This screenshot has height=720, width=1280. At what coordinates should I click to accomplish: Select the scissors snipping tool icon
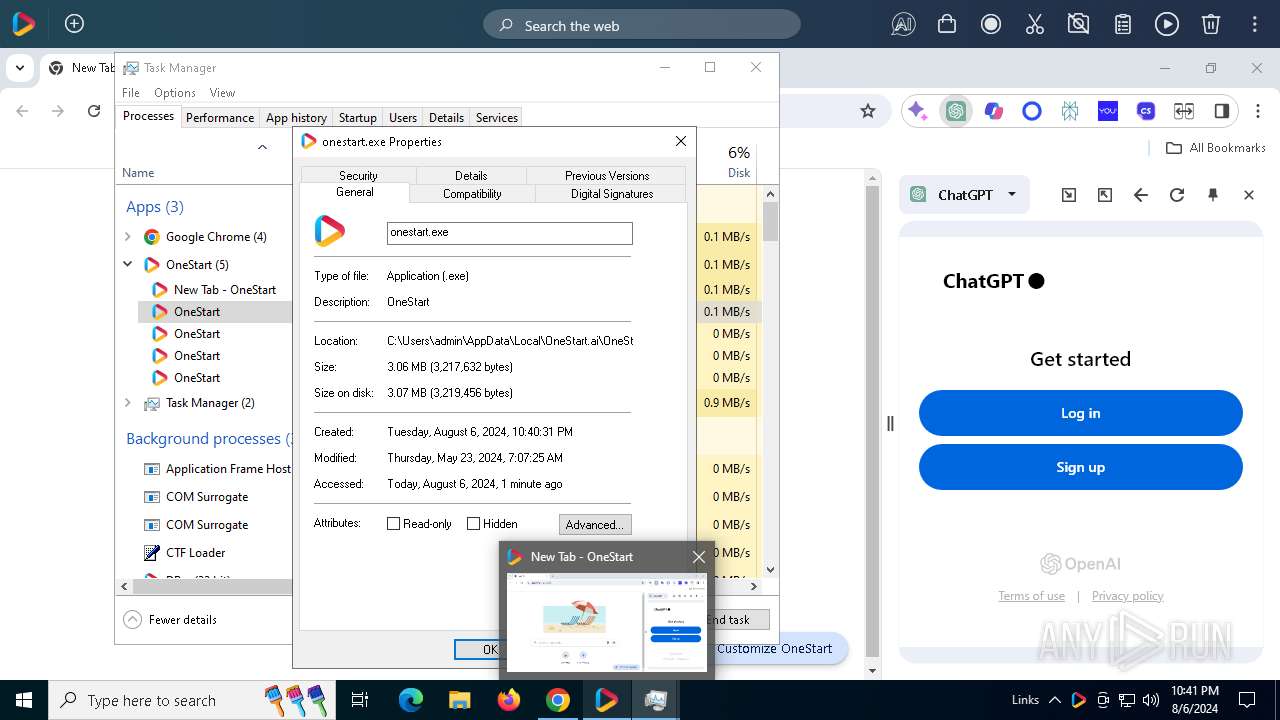(1035, 25)
